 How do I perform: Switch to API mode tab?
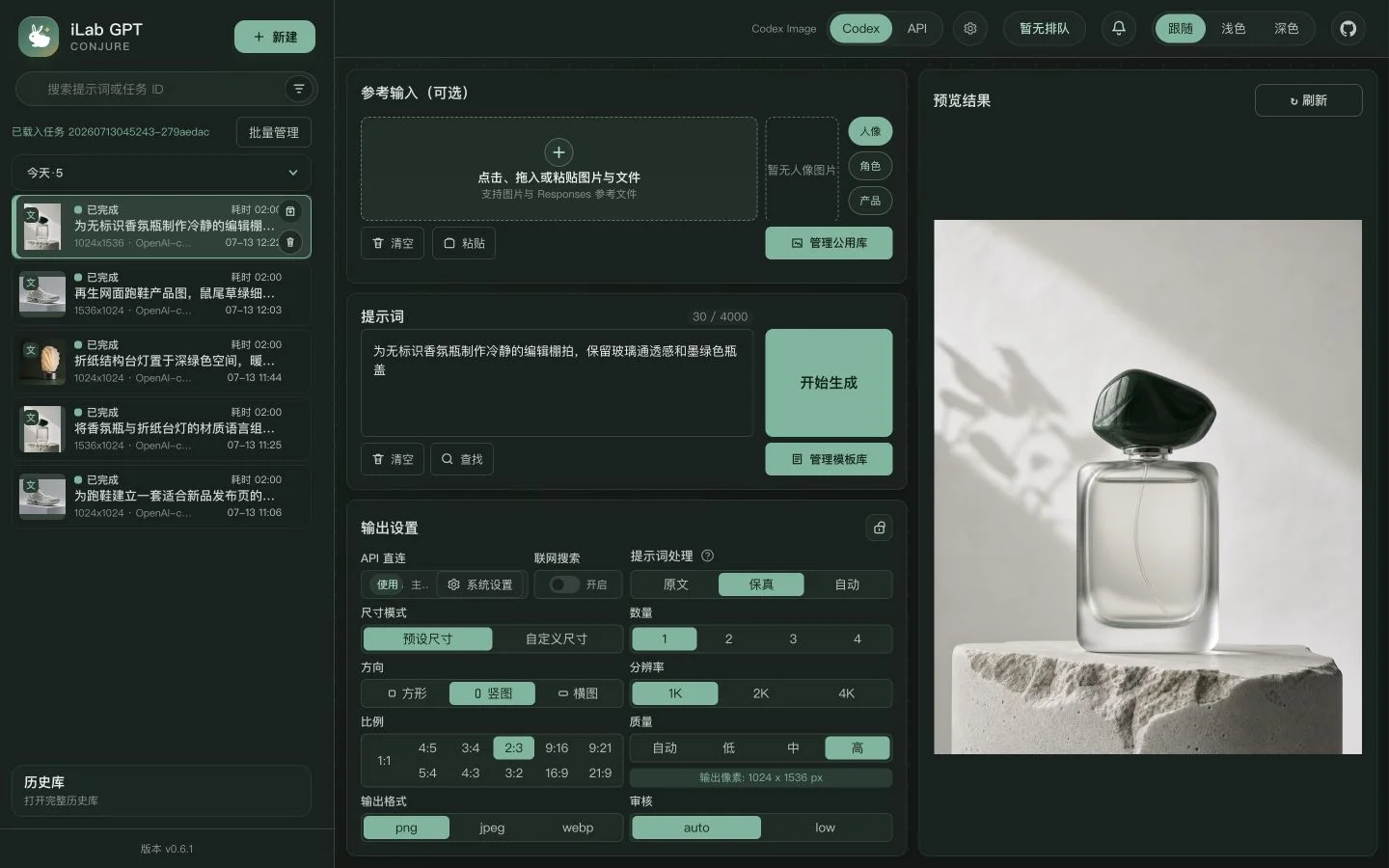(x=917, y=29)
